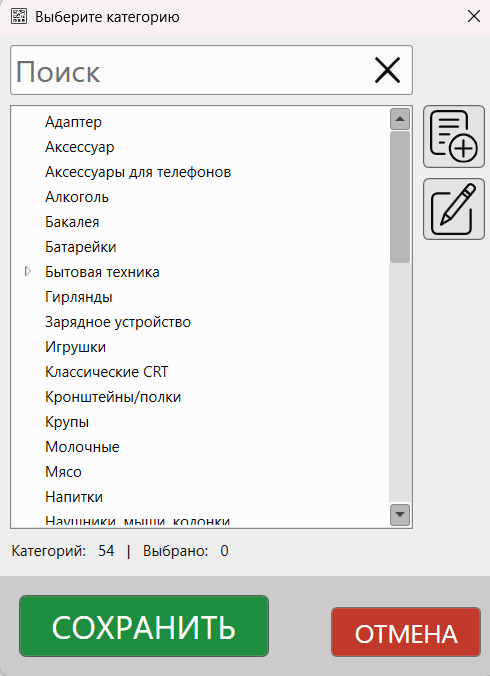Select the Молочные category

82,447
